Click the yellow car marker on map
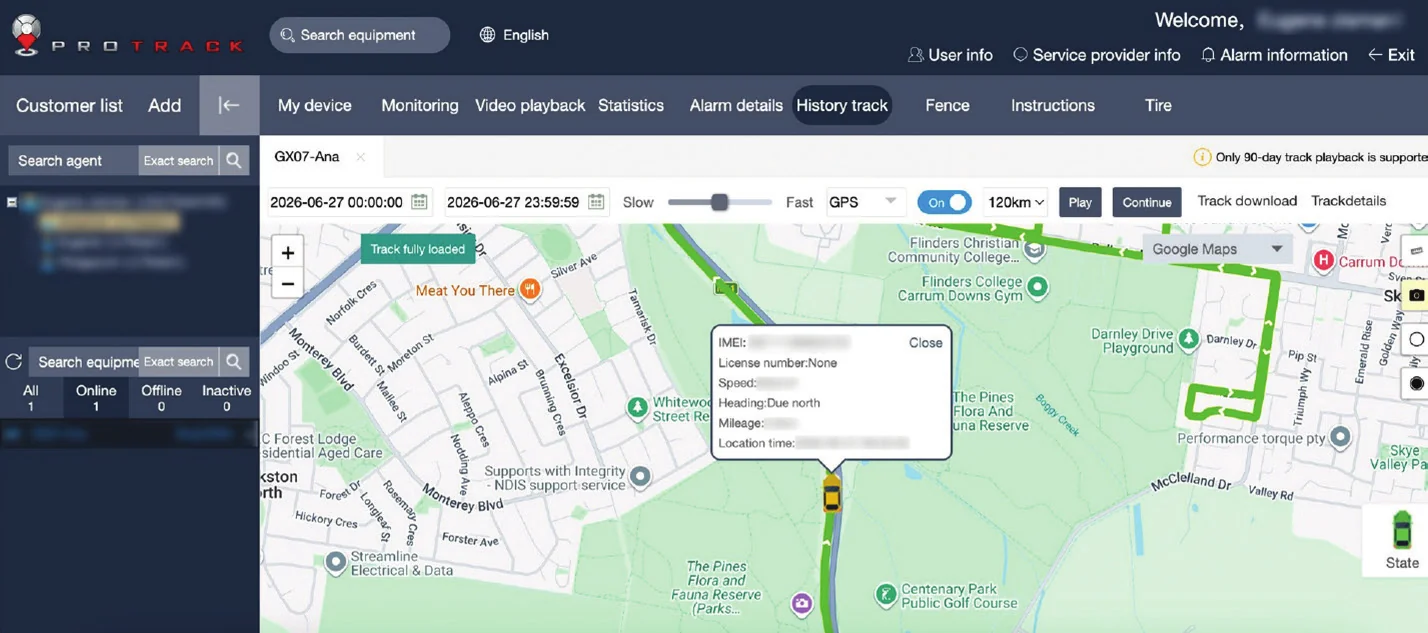This screenshot has height=633, width=1428. pos(832,493)
